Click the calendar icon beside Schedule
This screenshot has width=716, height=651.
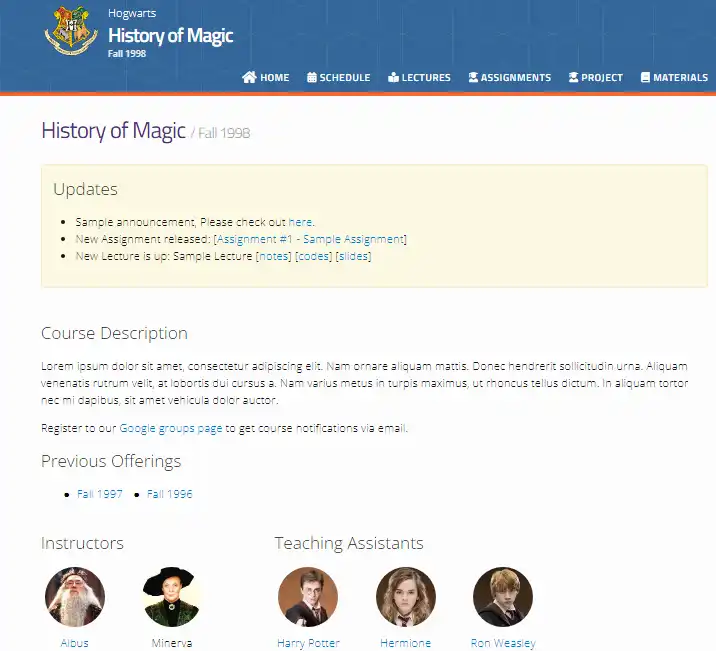coord(312,77)
